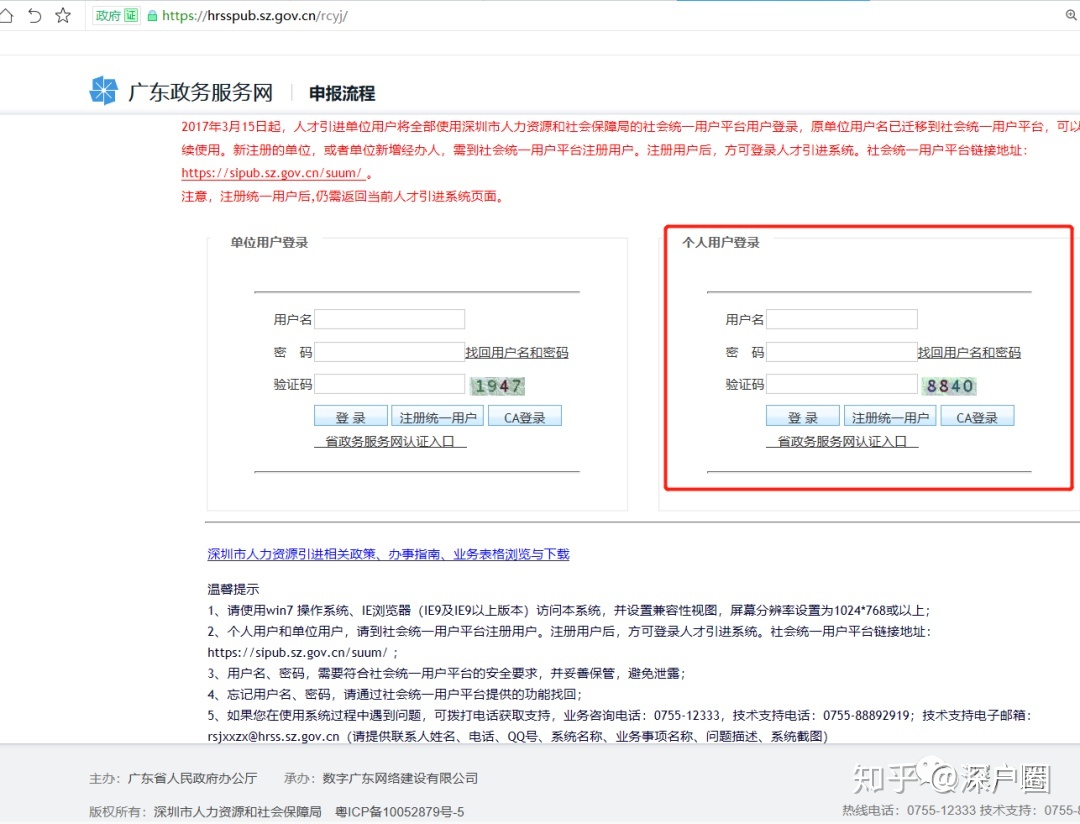Click the 单位用户登录 panel title

[269, 243]
